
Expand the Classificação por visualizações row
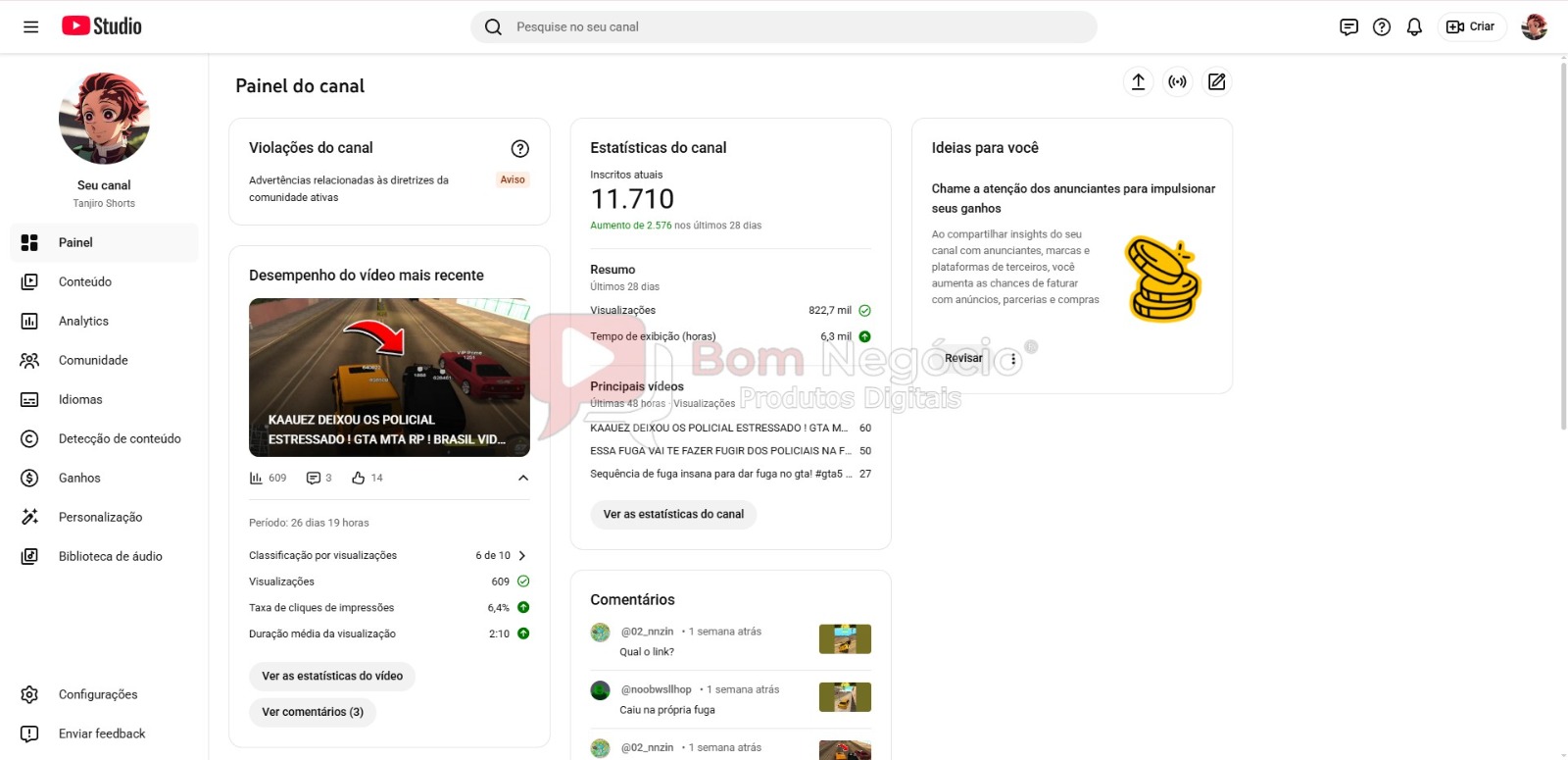[521, 556]
